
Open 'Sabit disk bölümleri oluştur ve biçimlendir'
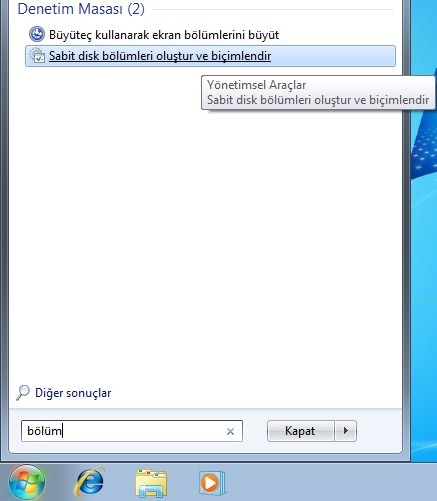pos(210,56)
